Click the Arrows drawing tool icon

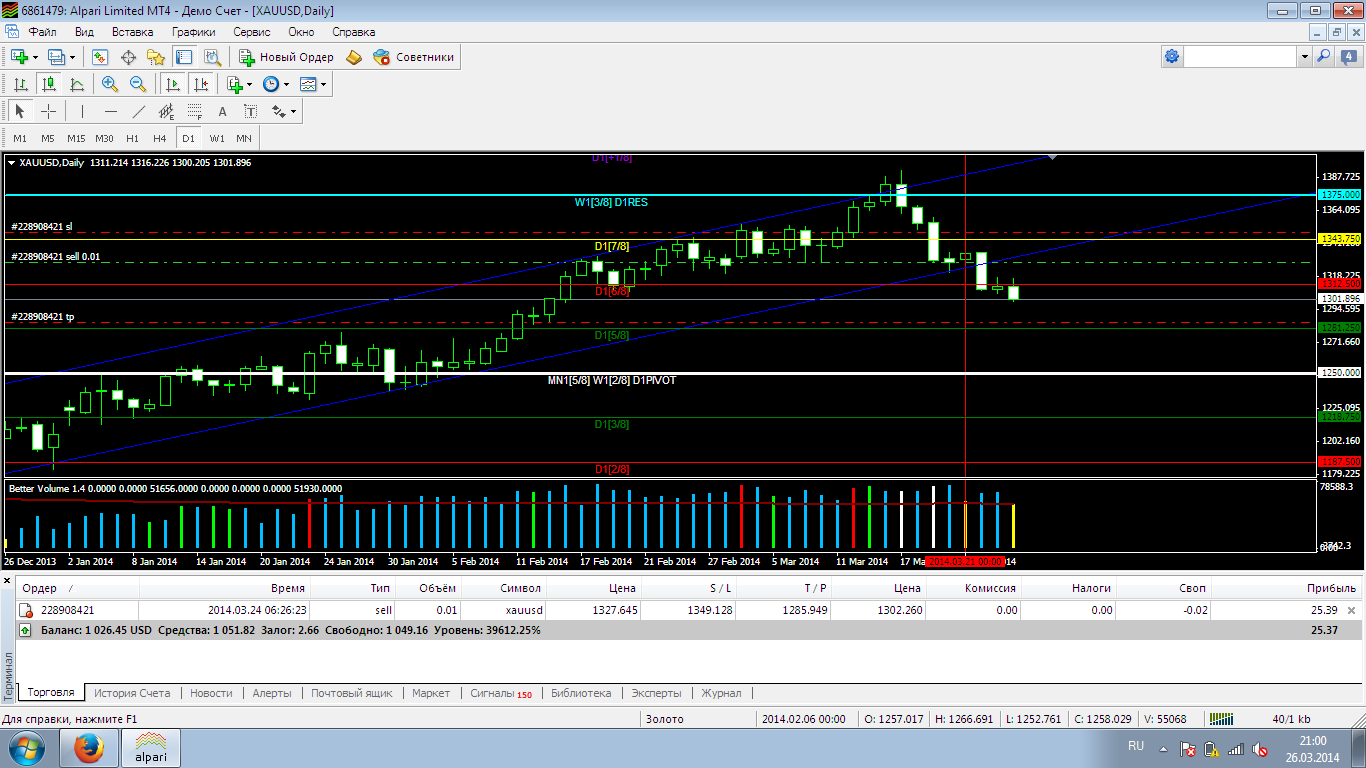tap(278, 111)
